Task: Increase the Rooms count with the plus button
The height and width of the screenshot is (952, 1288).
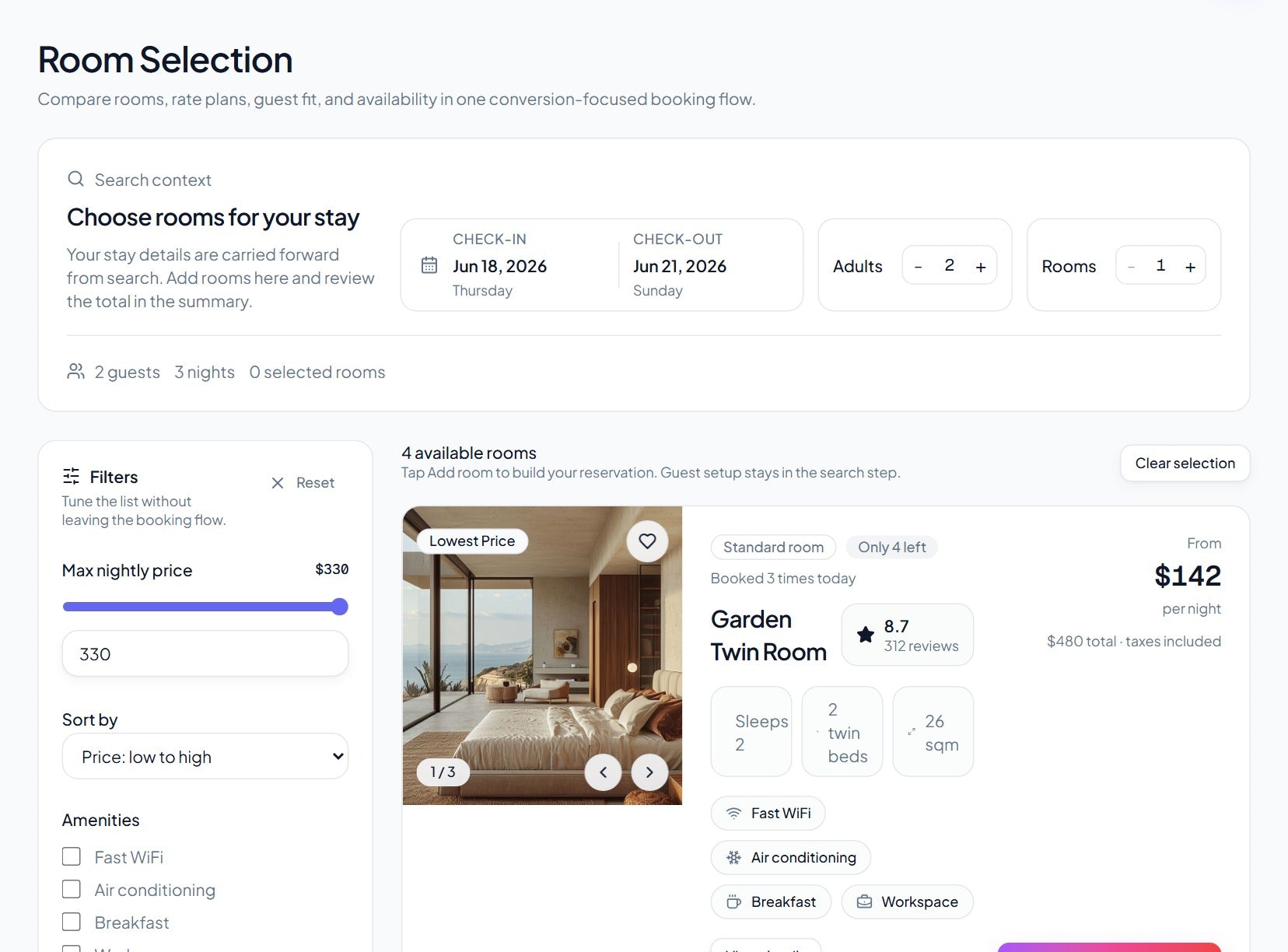Action: point(1190,267)
